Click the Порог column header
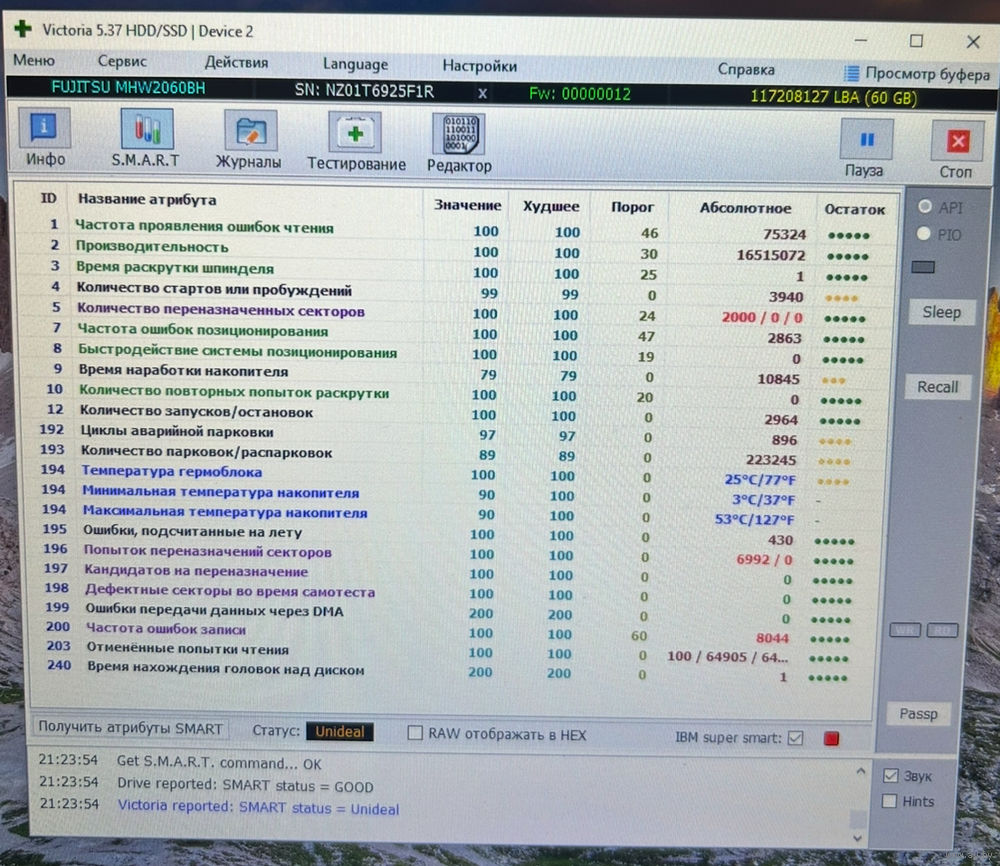Image resolution: width=1000 pixels, height=866 pixels. [632, 207]
